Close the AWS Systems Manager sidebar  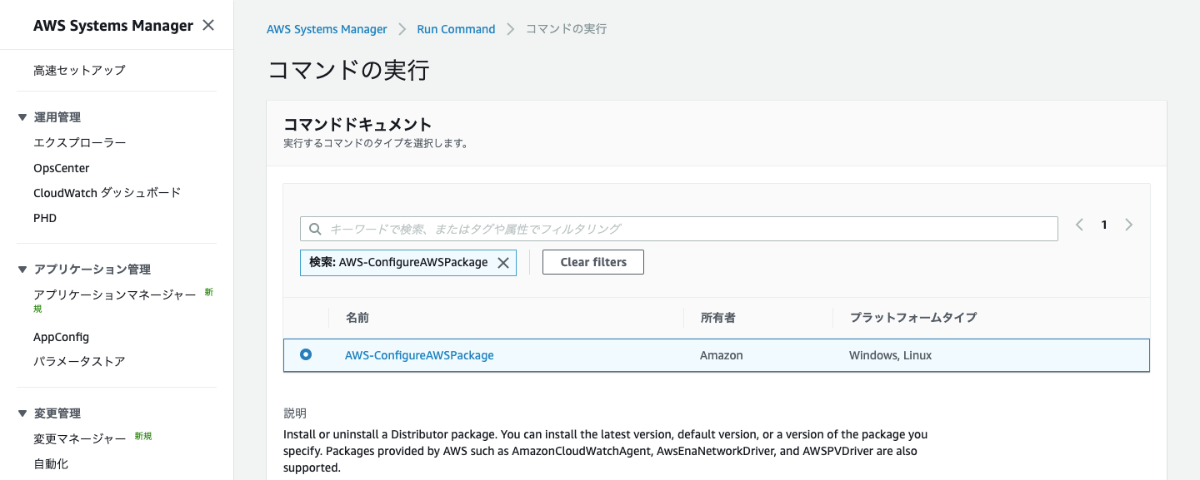[208, 25]
